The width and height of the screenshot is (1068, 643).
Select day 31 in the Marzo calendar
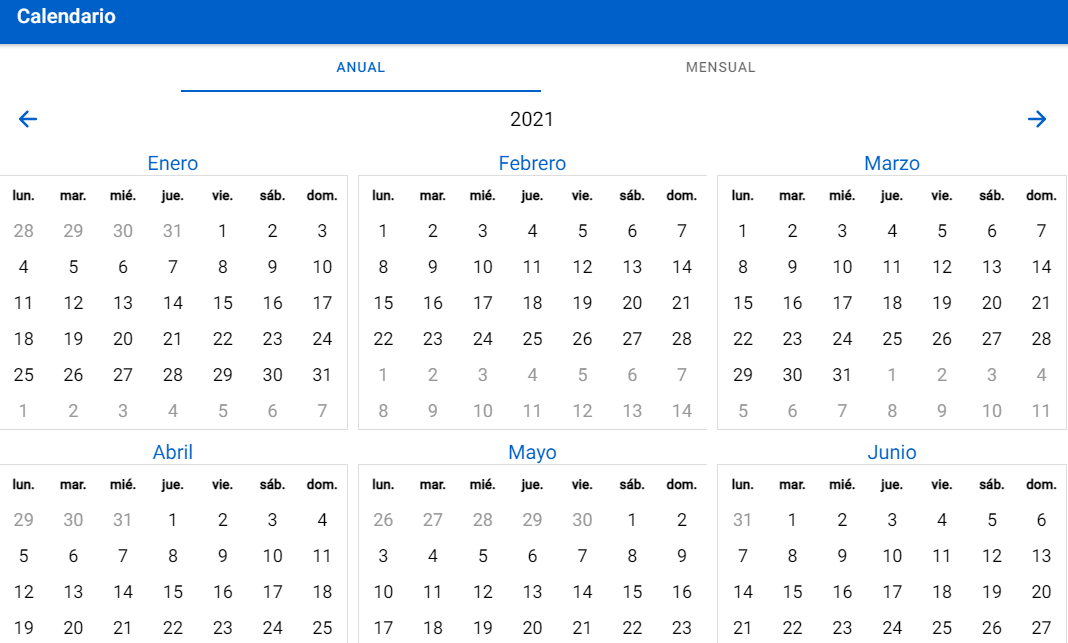point(842,375)
